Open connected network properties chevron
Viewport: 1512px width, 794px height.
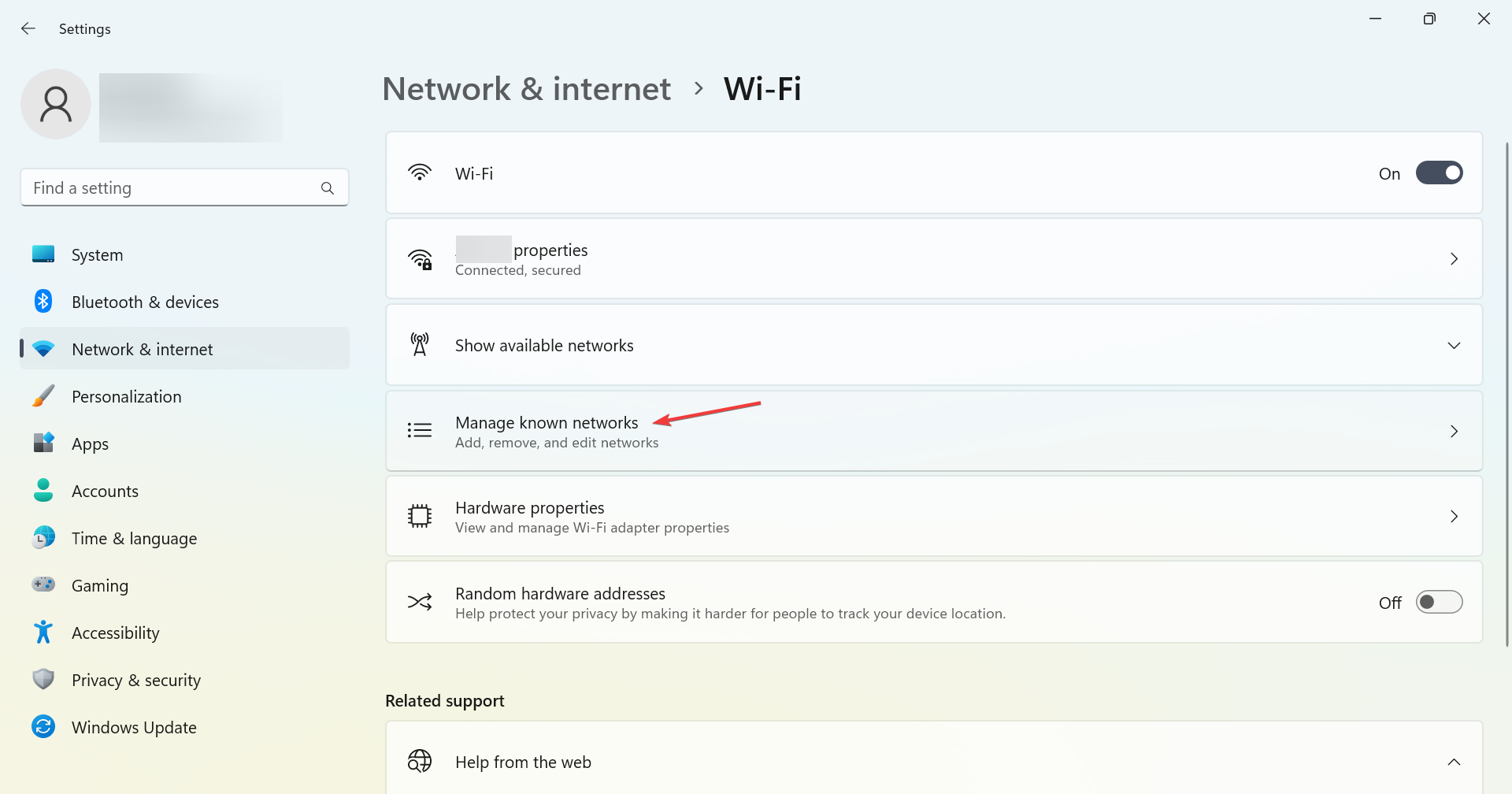click(x=1454, y=259)
